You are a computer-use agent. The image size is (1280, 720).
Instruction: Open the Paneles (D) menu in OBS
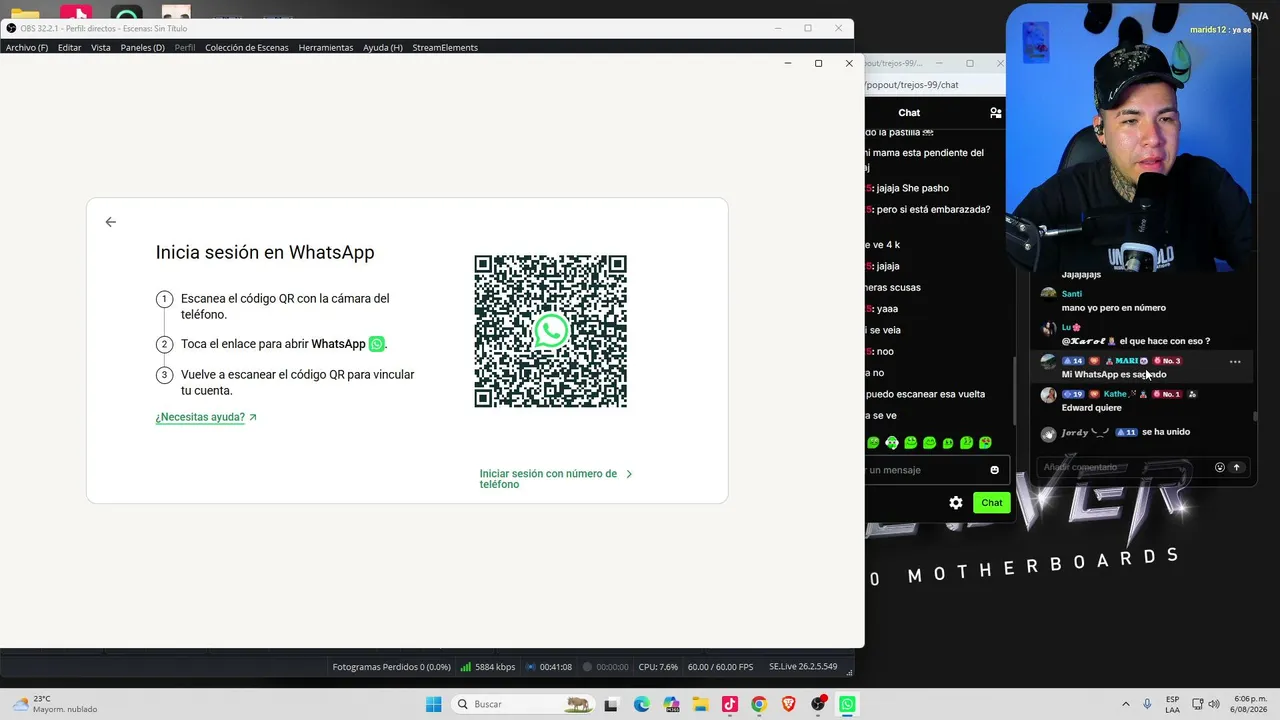143,47
